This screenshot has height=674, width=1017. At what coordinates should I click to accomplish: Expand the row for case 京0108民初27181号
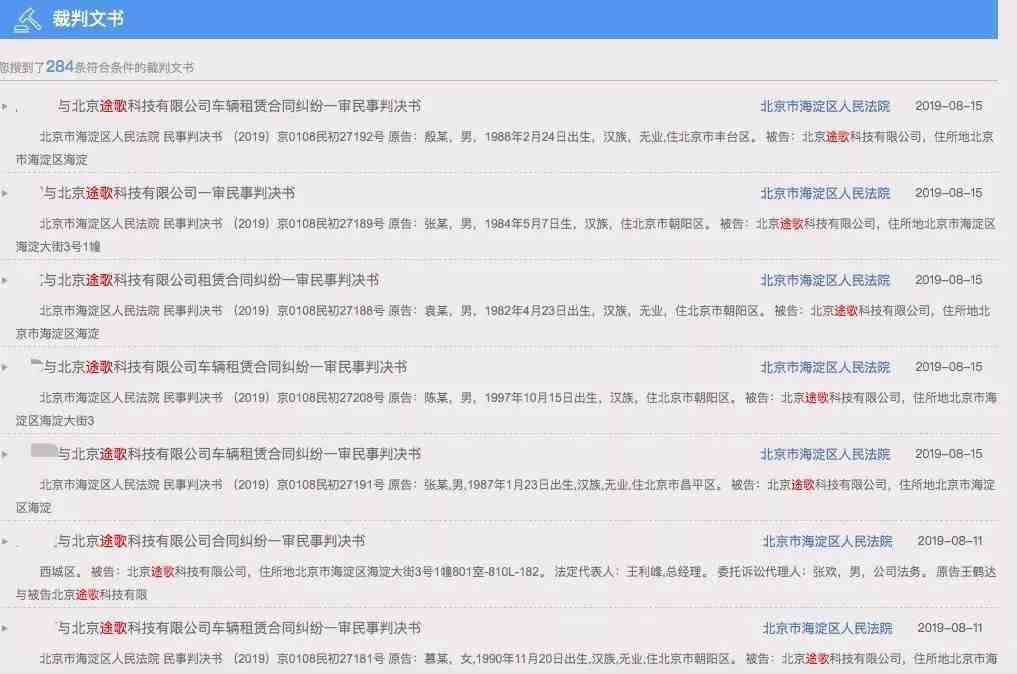coord(5,628)
